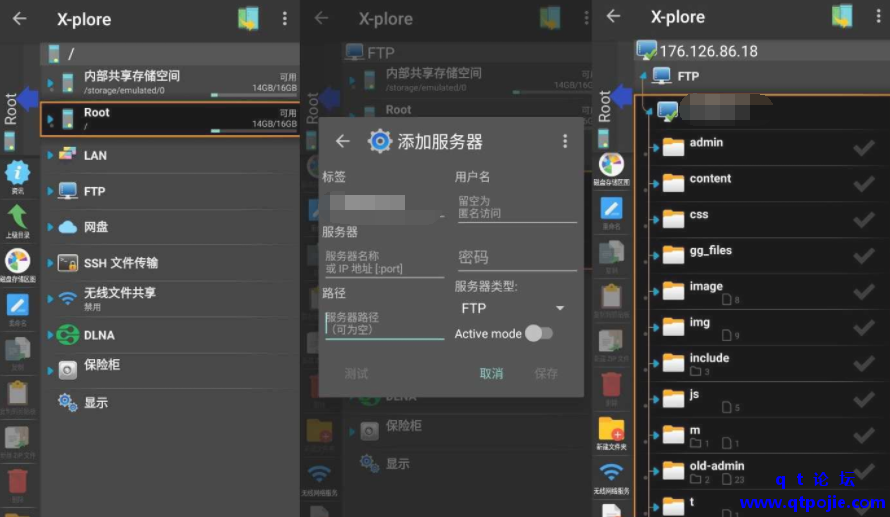Tap copy files icon in the 176.126.86.18 screen sidebar
This screenshot has height=517, width=890.
tap(611, 253)
